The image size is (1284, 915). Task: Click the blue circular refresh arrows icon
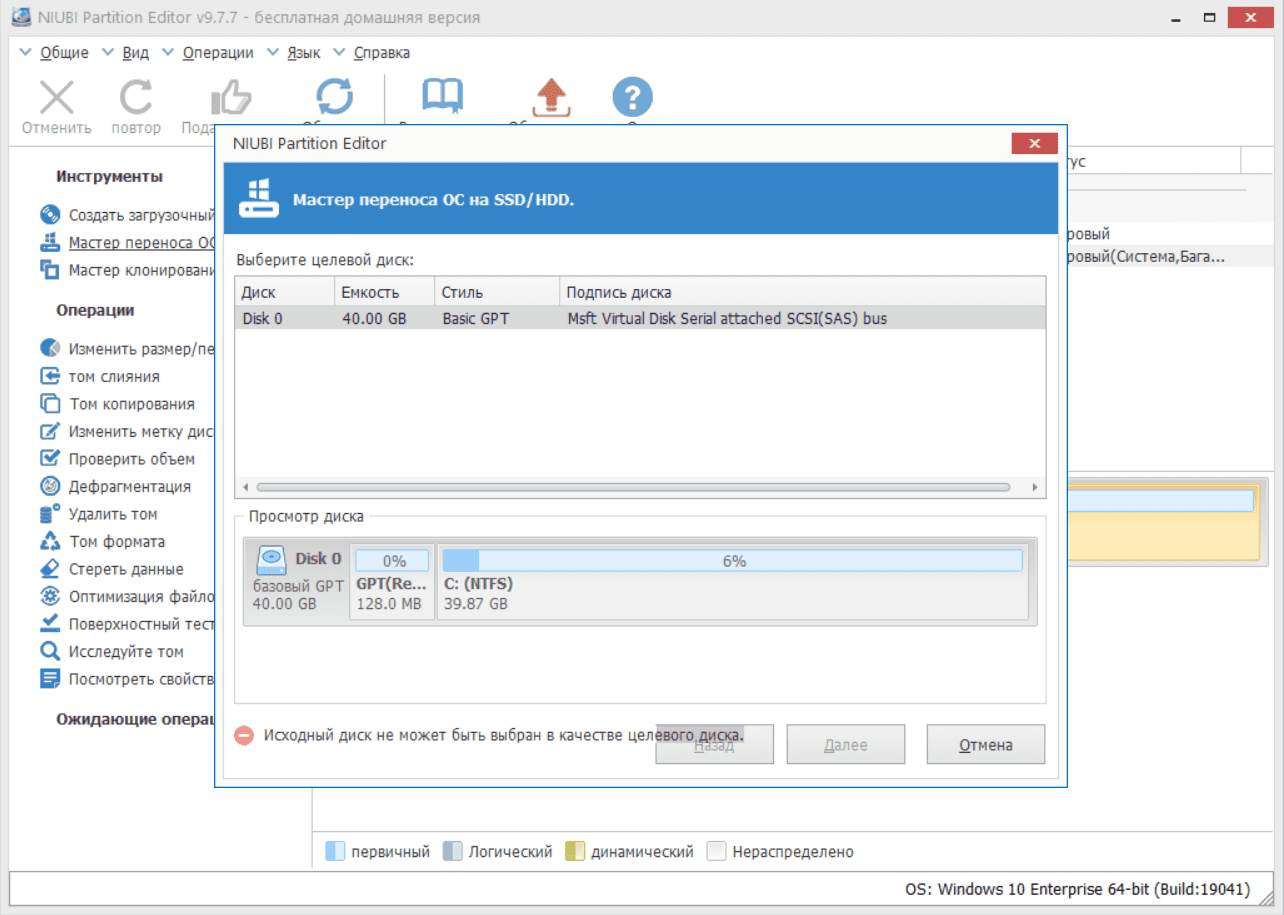[334, 98]
